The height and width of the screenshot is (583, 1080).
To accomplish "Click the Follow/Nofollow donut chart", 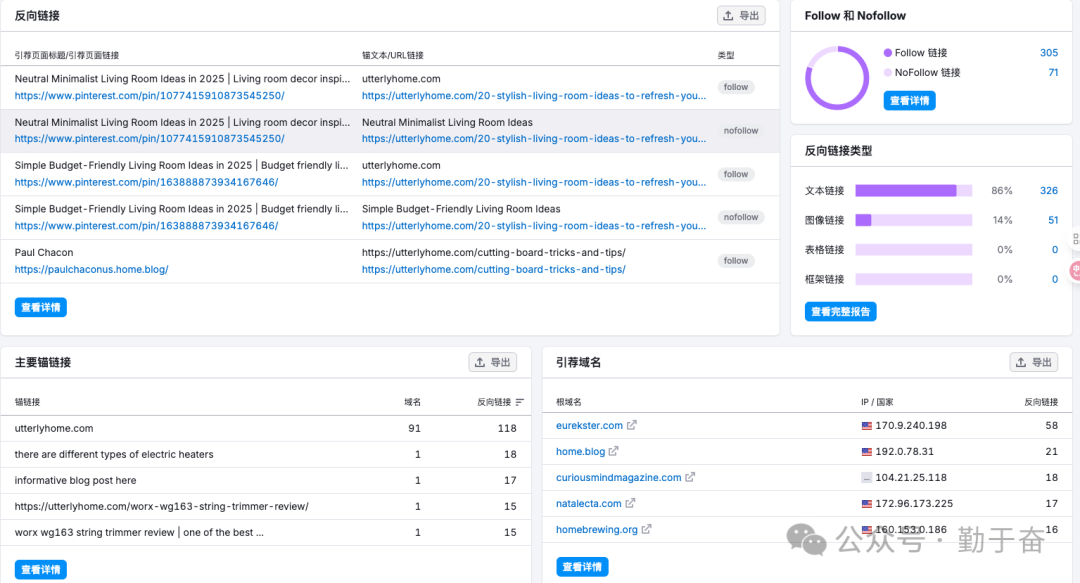I will [837, 78].
